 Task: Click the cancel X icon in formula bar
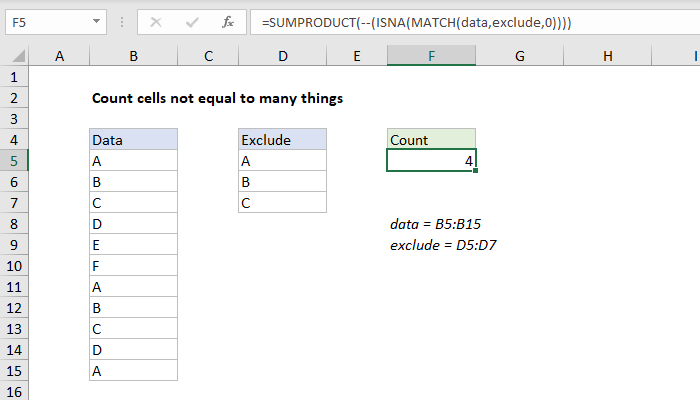click(x=155, y=21)
